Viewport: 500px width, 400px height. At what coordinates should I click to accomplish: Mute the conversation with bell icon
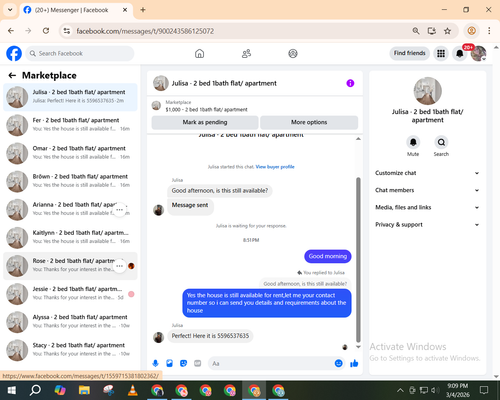(413, 142)
